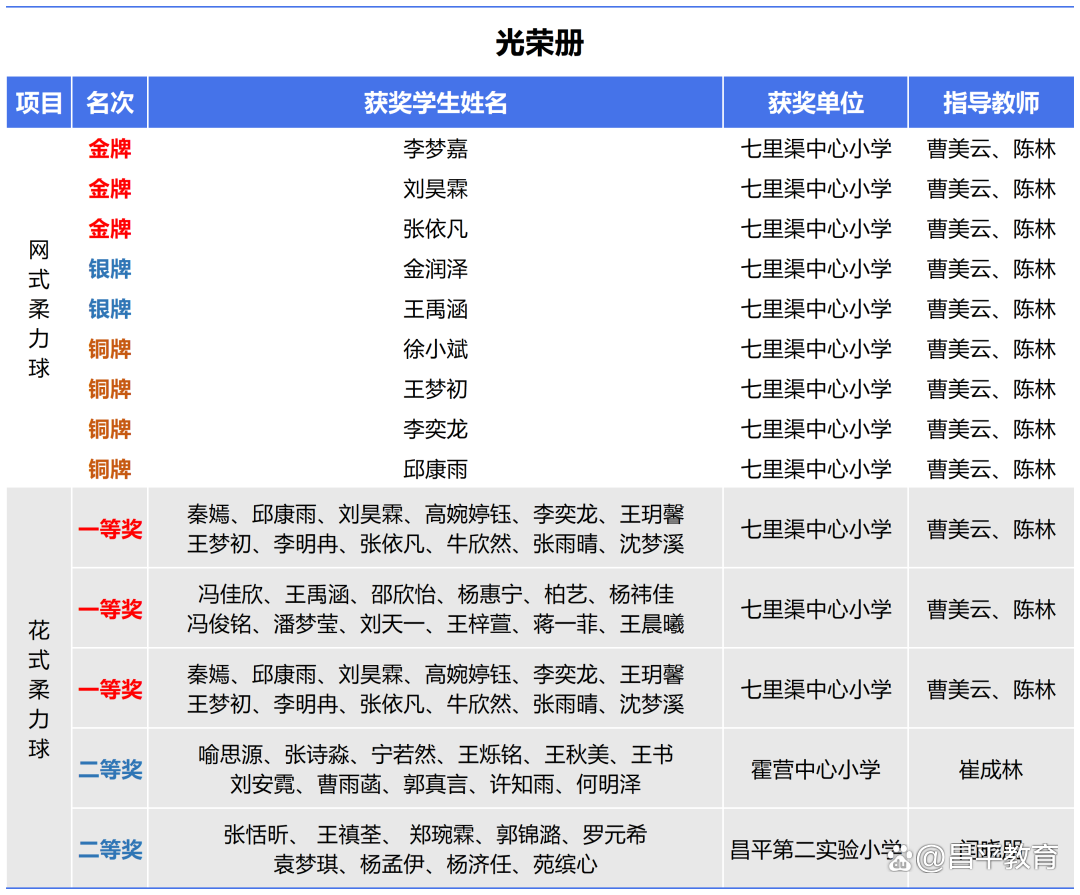Click the 项目 column header
This screenshot has height=895, width=1080.
point(39,103)
